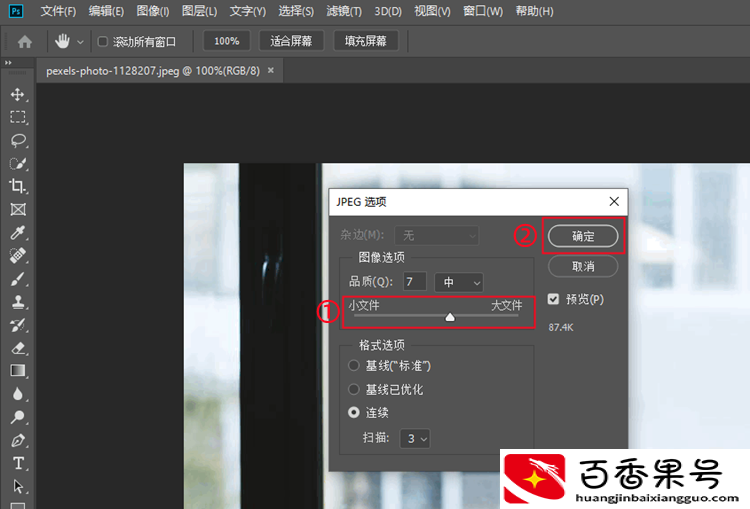Click the Hand tool icon in options bar
Viewport: 750px width, 509px height.
(62, 42)
